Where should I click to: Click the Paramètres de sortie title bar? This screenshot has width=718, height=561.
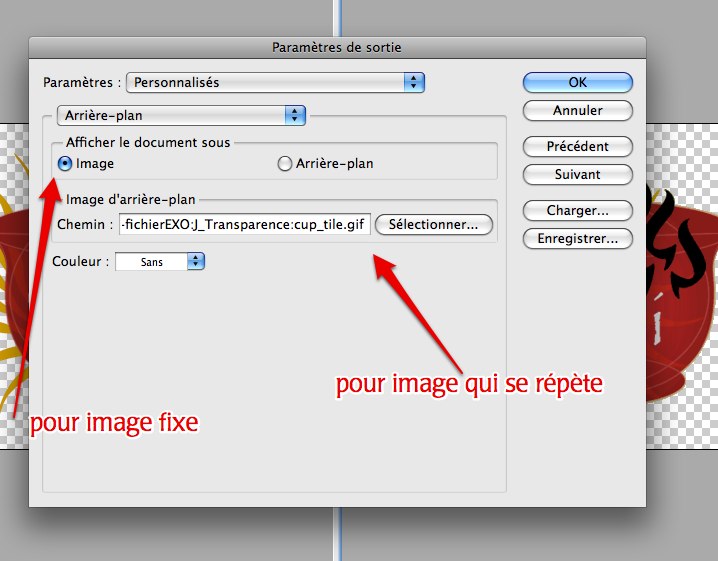337,48
